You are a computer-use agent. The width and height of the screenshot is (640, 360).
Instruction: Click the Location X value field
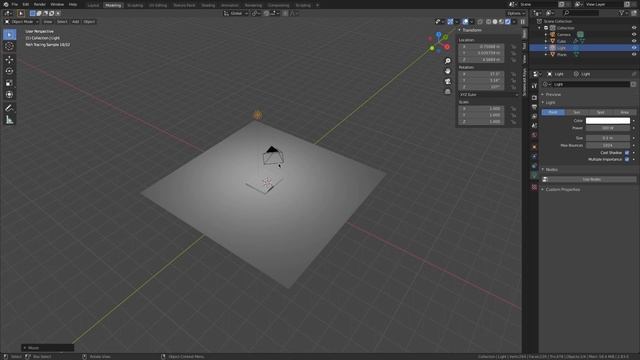[x=481, y=47]
